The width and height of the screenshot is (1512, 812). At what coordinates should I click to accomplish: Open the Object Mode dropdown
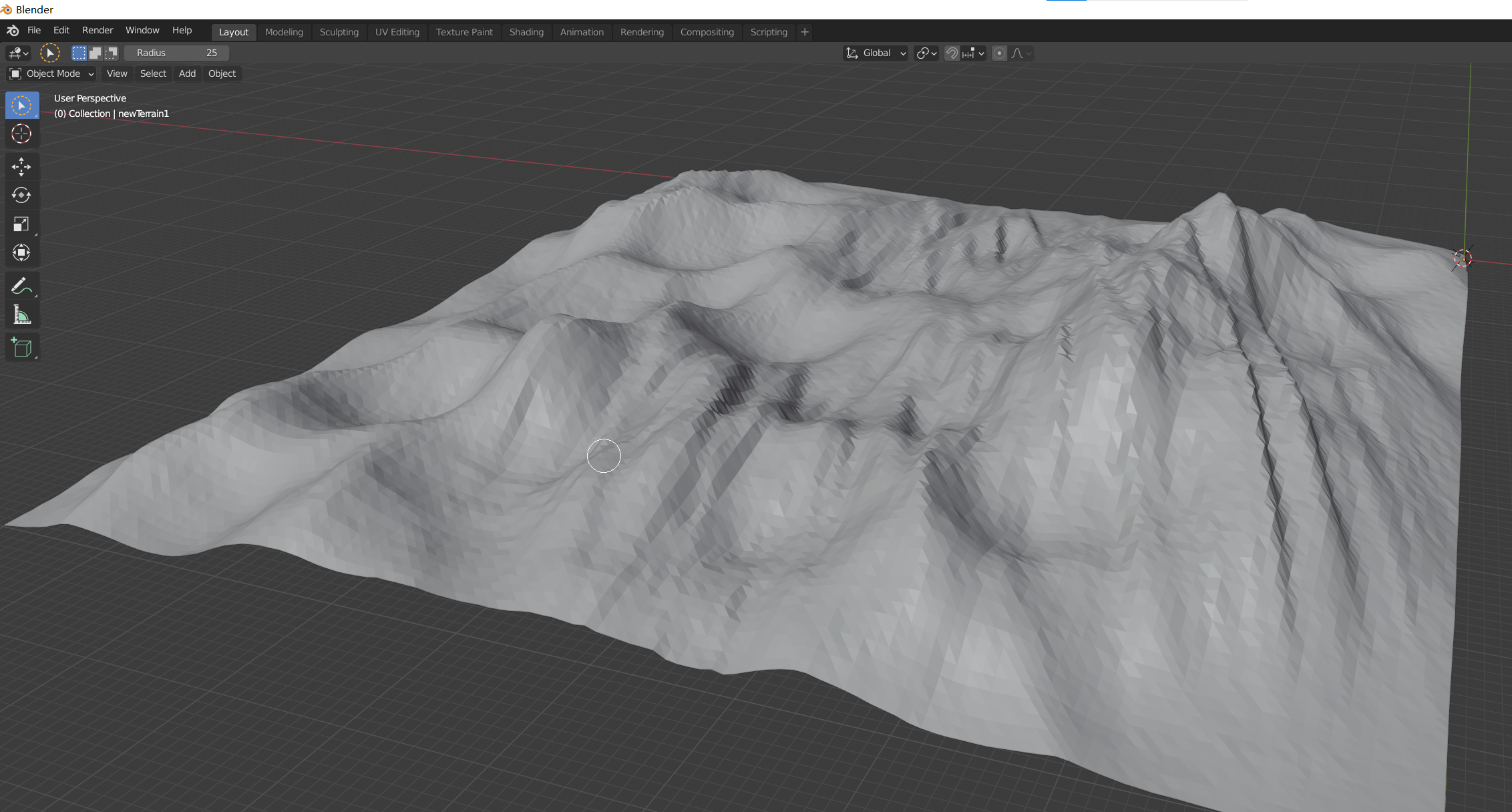pos(51,73)
